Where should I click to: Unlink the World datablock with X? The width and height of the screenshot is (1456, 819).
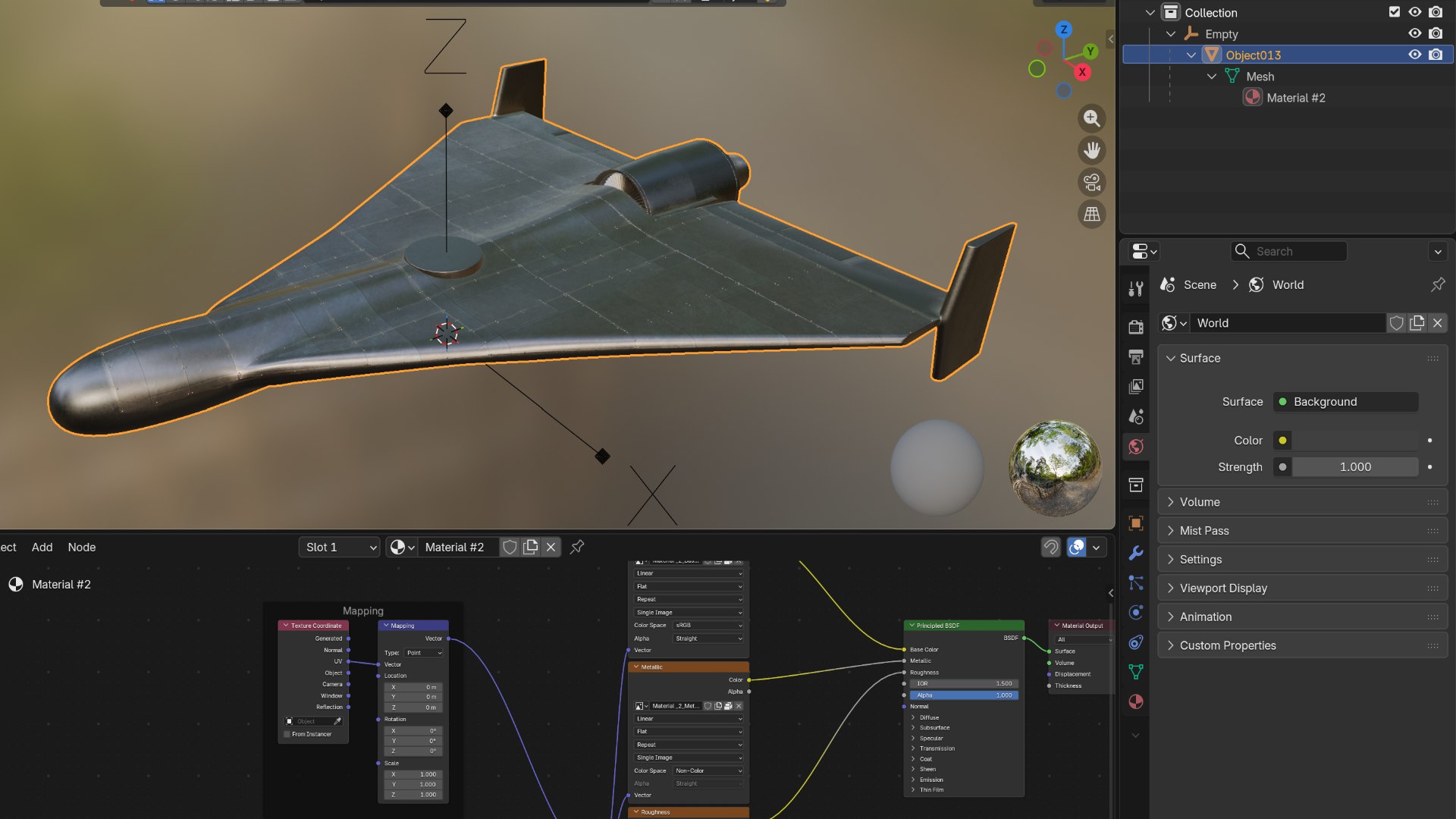1437,323
